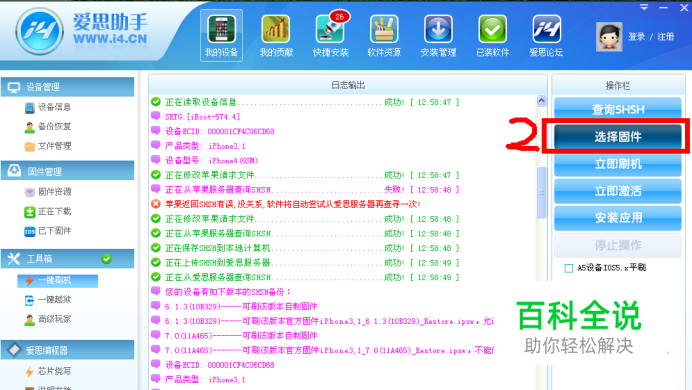
Task: Open the 已装软件 checkmark icon
Action: (493, 36)
